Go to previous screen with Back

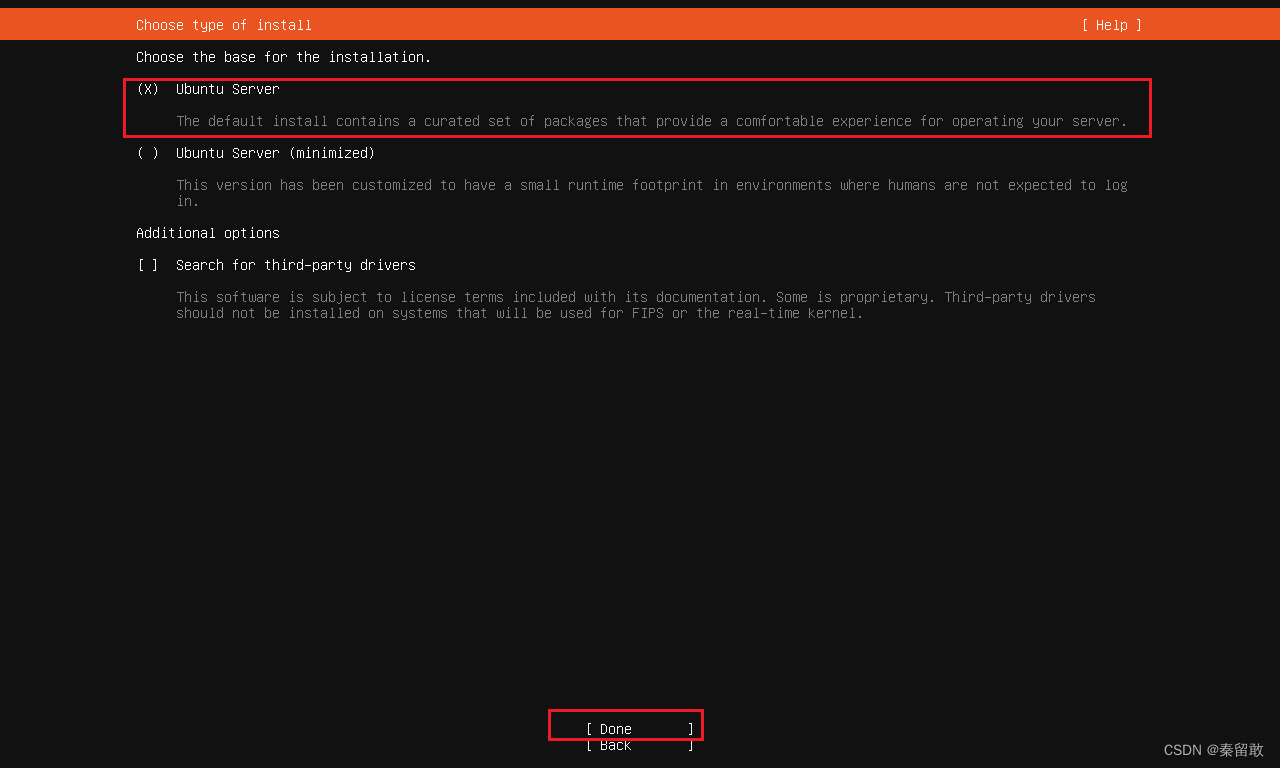coord(640,745)
